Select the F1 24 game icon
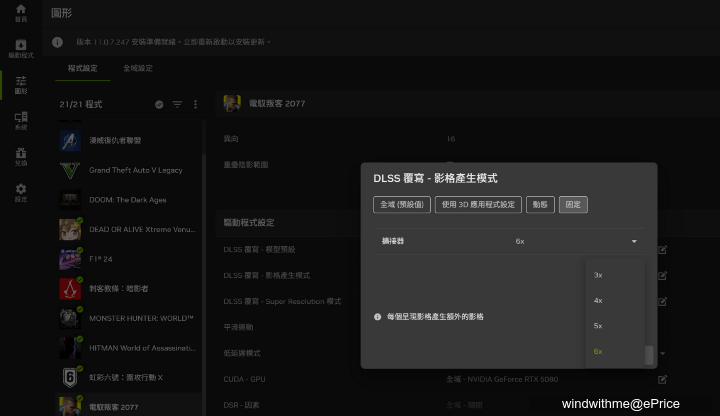Image resolution: width=720 pixels, height=416 pixels. [x=70, y=259]
